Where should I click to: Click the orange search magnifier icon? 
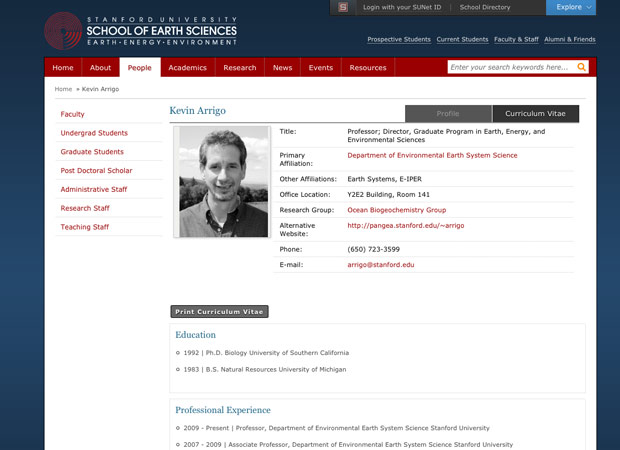(581, 67)
